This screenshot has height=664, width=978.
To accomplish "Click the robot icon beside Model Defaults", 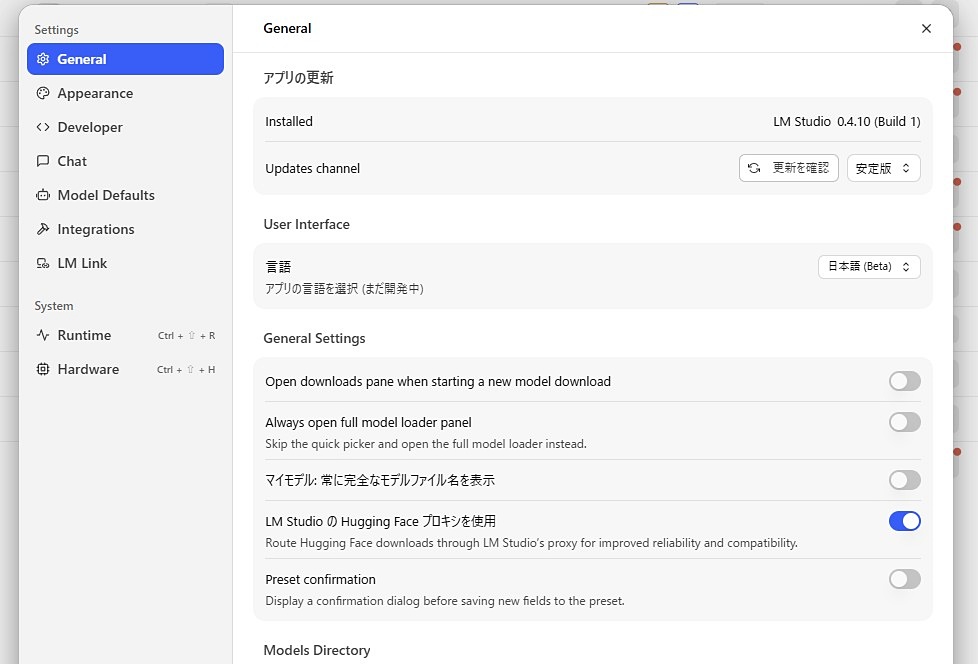I will coord(43,195).
